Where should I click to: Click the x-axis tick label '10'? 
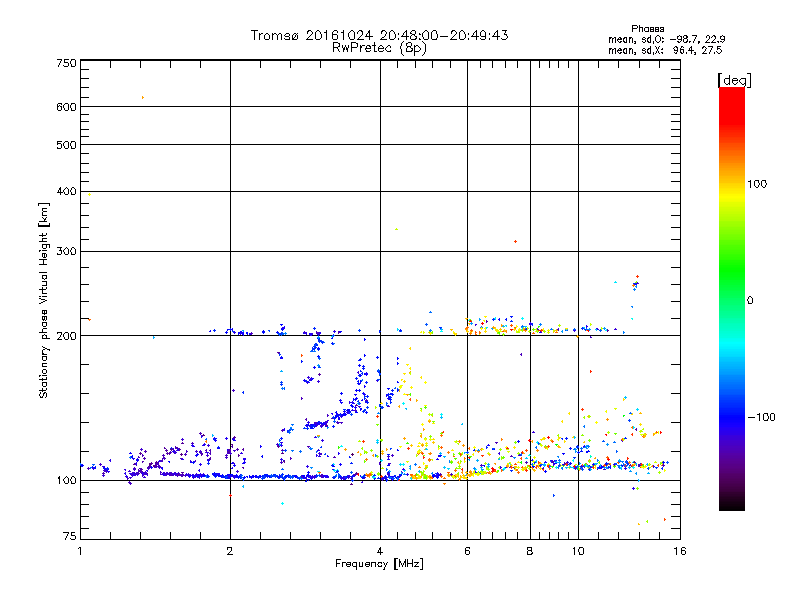click(x=578, y=551)
